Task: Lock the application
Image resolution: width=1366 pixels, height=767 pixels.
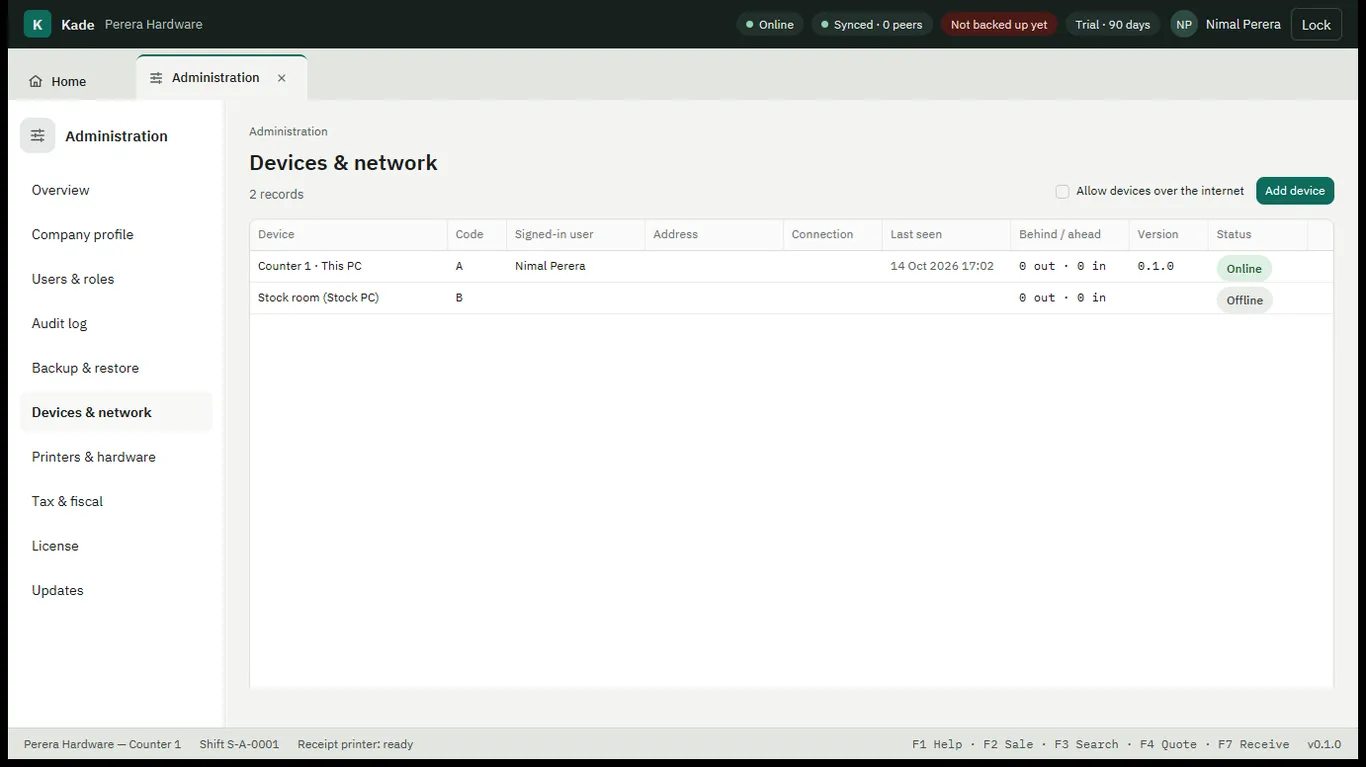Action: click(x=1316, y=24)
